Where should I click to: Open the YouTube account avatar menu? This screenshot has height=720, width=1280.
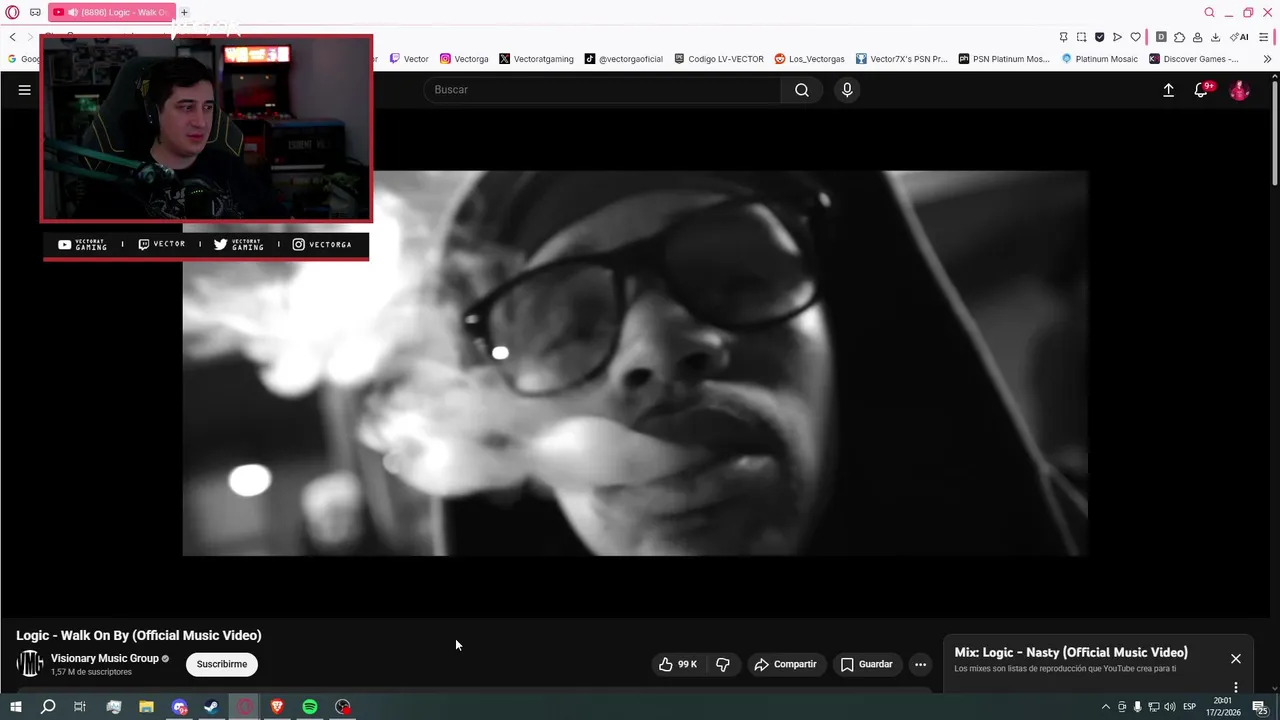pos(1239,90)
